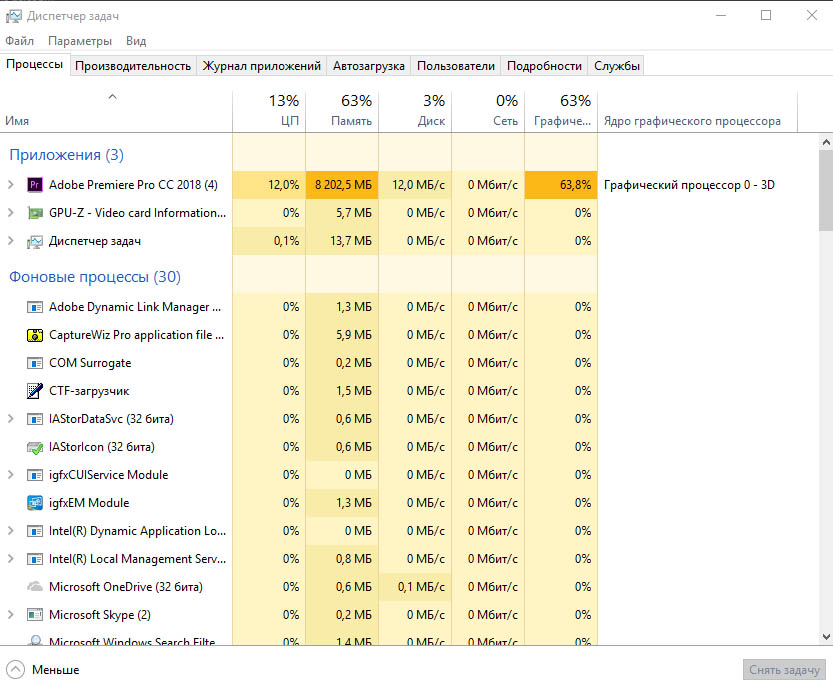Image resolution: width=833 pixels, height=692 pixels.
Task: Expand the Microsoft Skype (2) group
Action: pos(11,615)
